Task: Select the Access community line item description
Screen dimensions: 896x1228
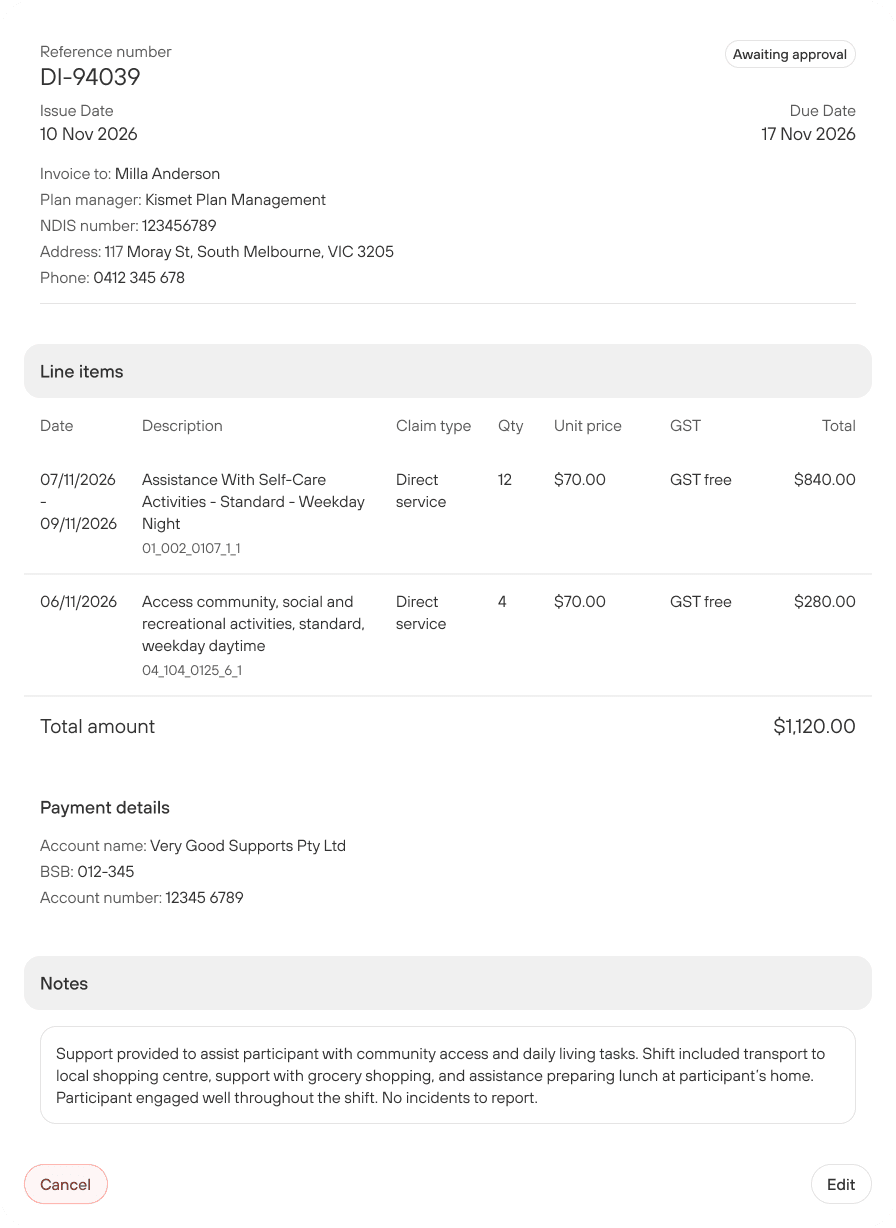Action: click(253, 623)
